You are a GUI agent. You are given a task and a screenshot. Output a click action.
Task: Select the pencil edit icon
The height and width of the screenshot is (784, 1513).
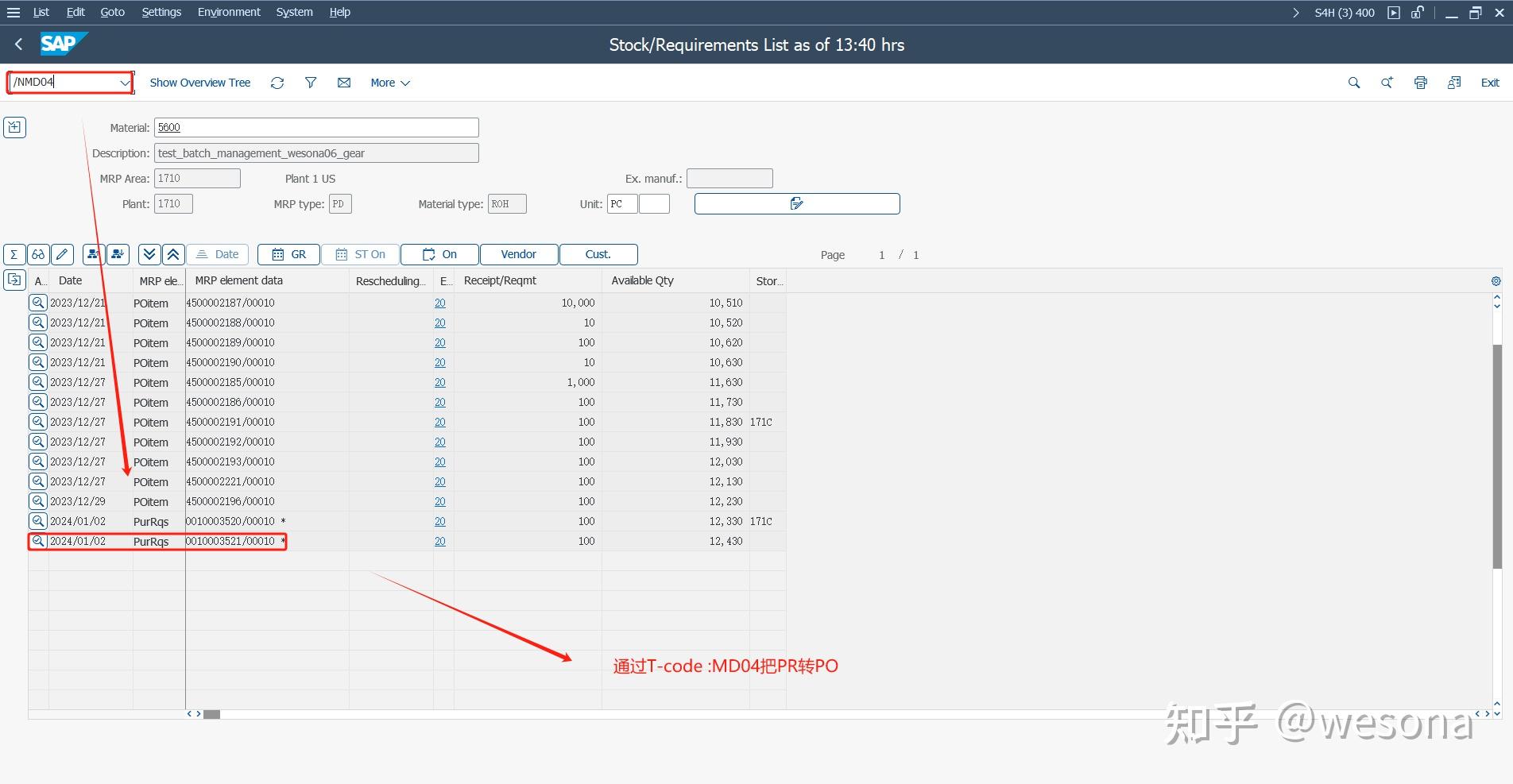62,254
